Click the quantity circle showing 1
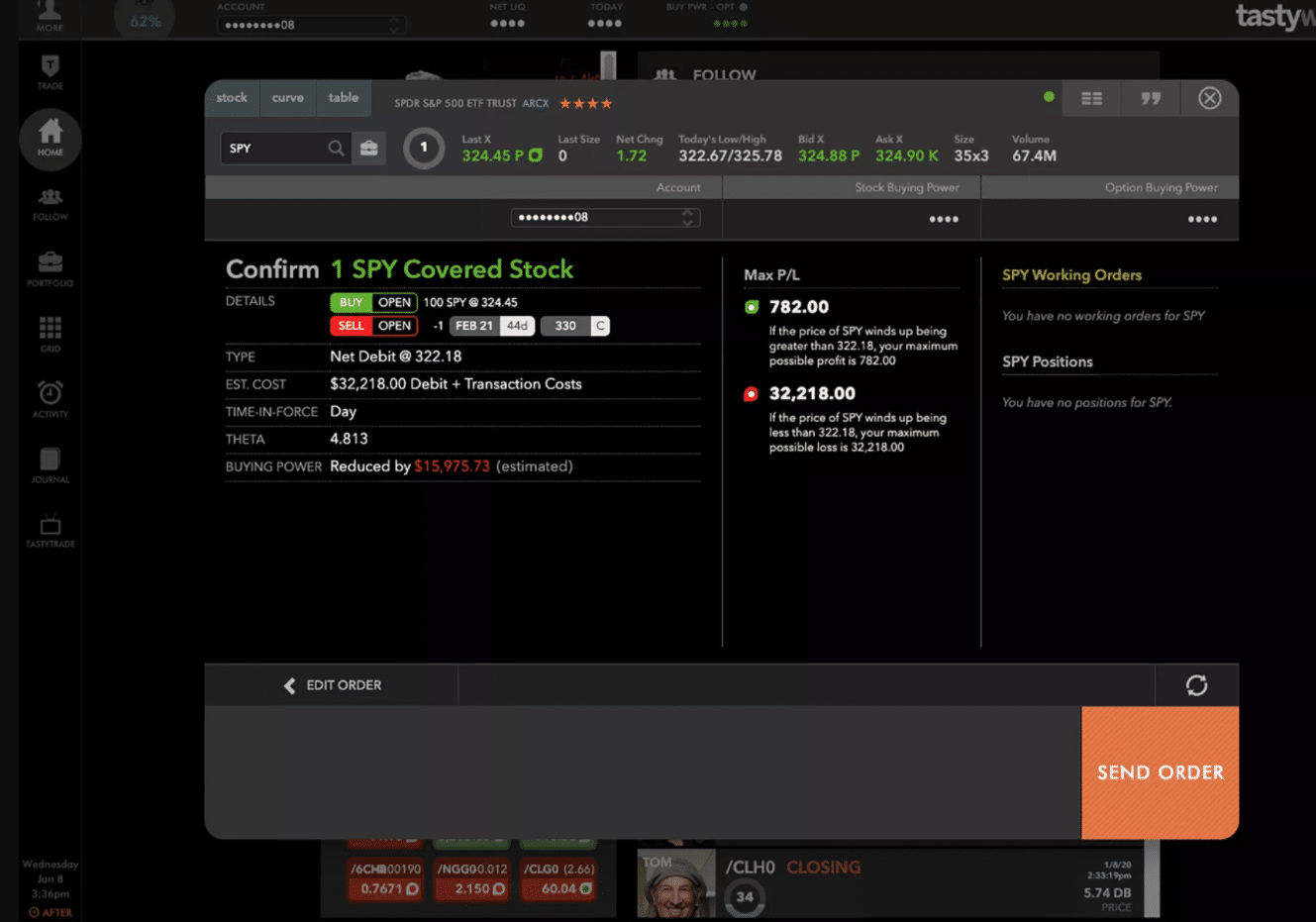This screenshot has width=1316, height=922. [x=424, y=149]
